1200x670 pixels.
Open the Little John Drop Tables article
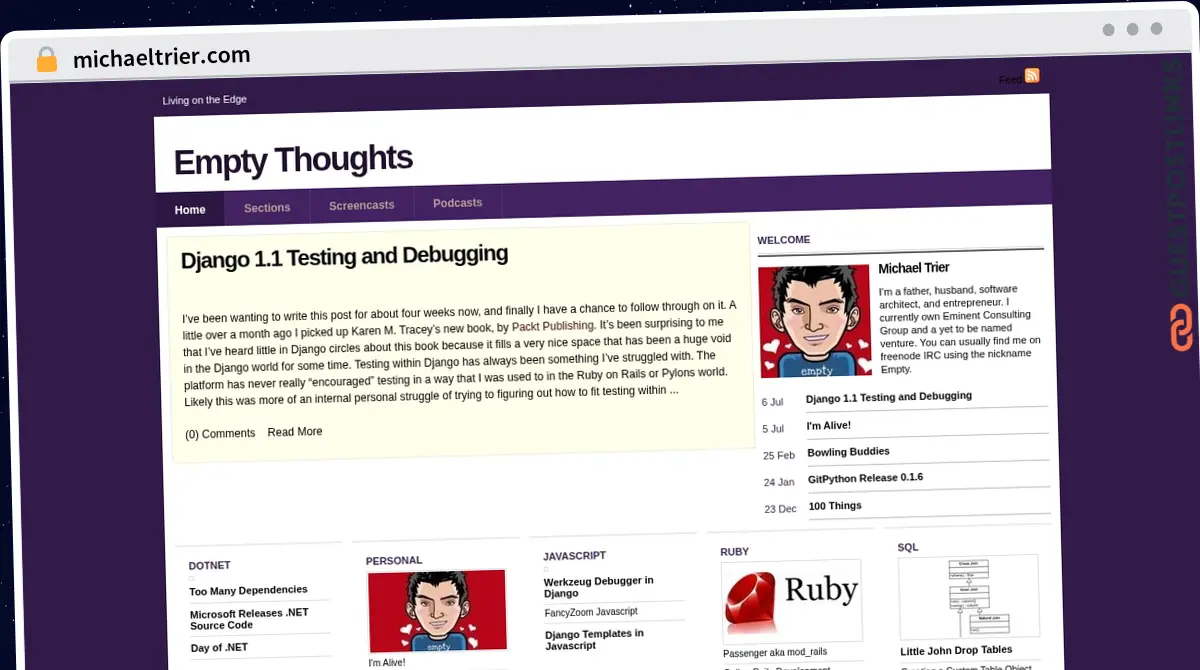coord(956,650)
